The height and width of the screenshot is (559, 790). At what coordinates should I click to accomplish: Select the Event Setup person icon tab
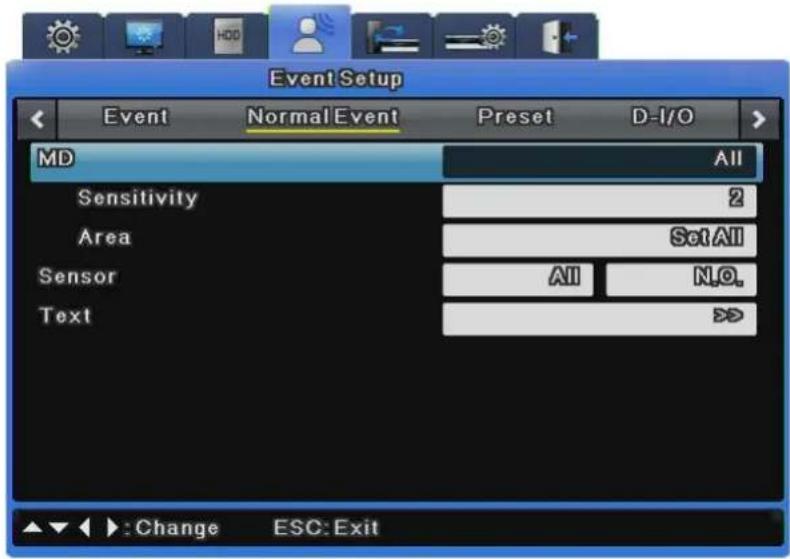[309, 33]
